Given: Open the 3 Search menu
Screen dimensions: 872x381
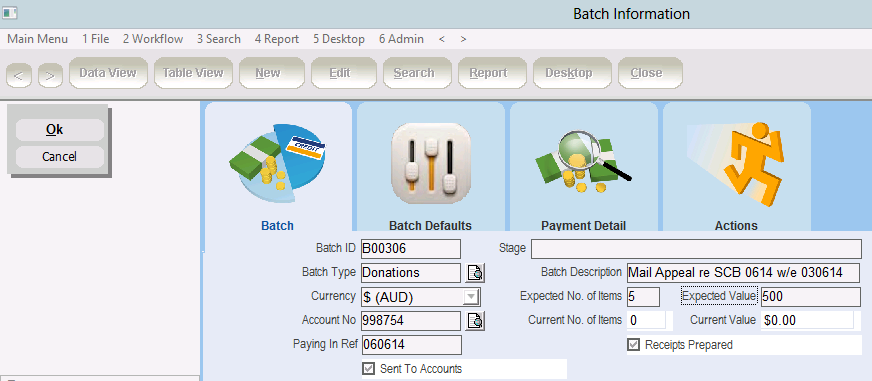Looking at the screenshot, I should (x=219, y=39).
